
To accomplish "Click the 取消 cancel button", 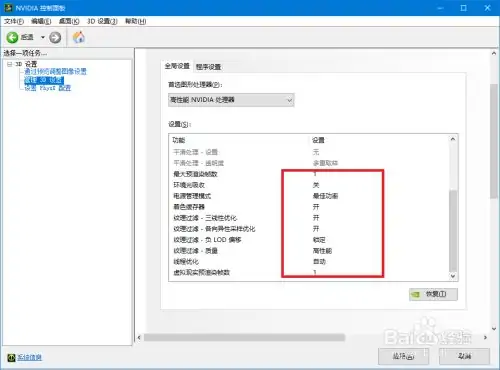I will tap(464, 356).
